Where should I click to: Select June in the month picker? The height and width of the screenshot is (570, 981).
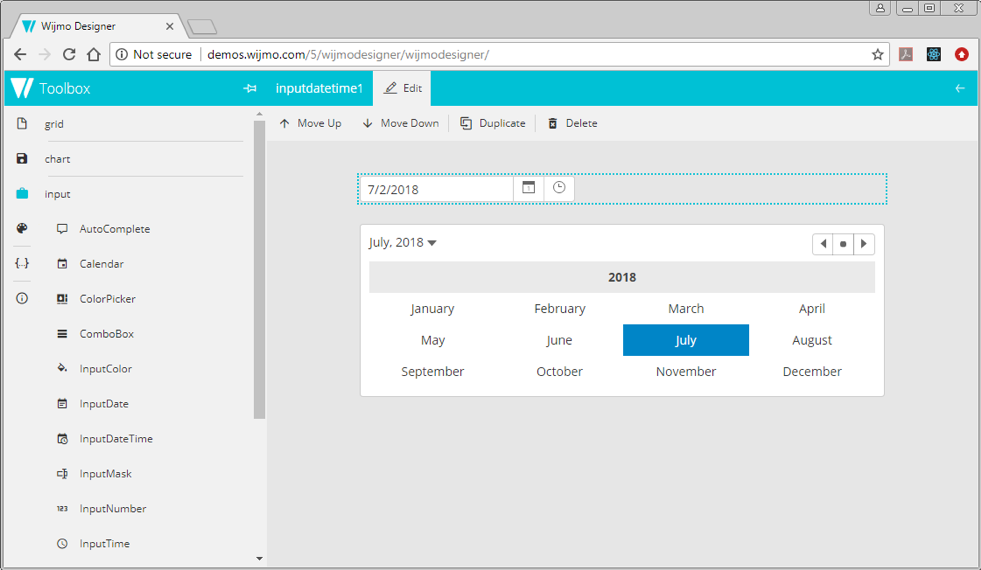pos(559,340)
